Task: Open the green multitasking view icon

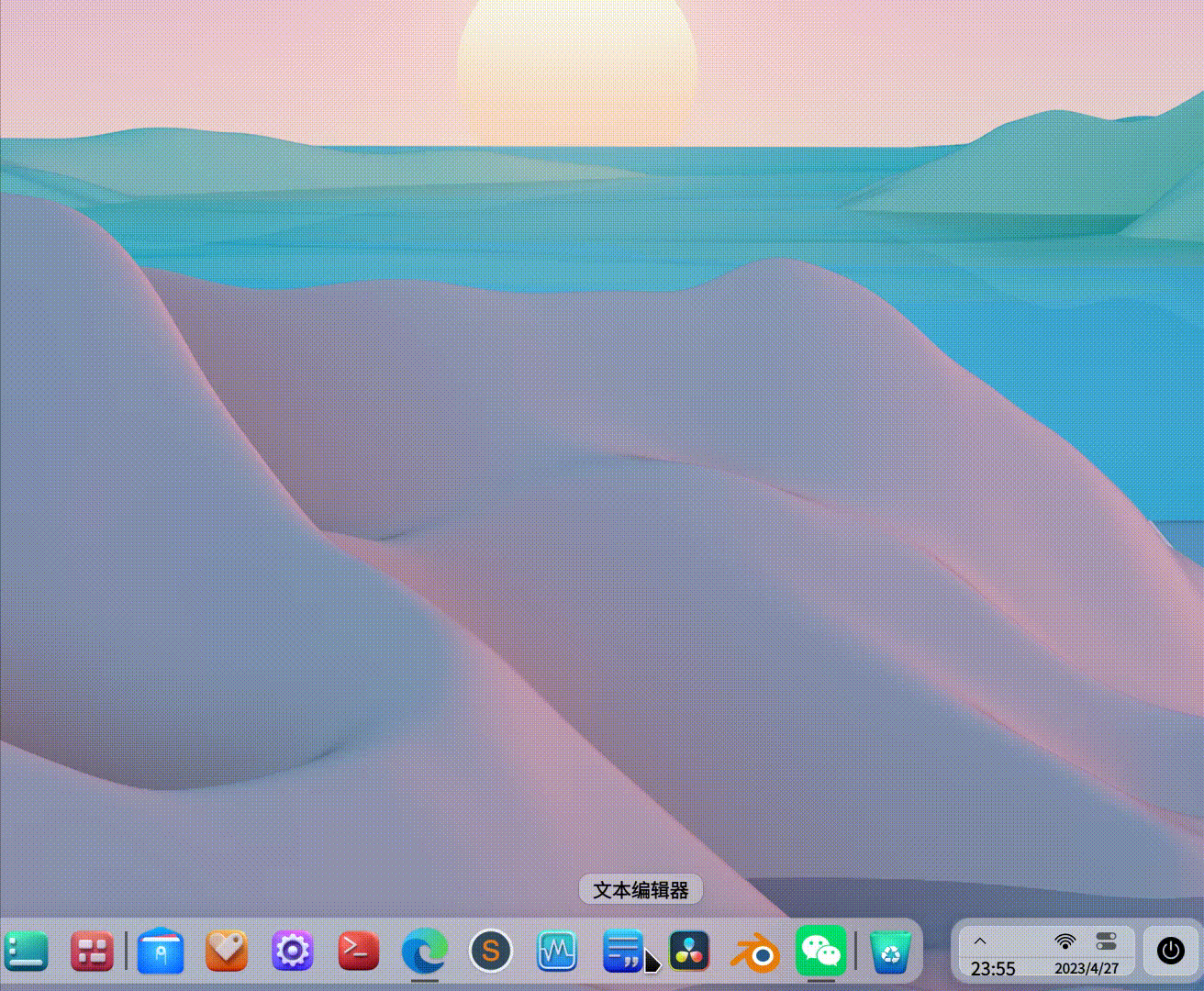Action: 28,952
